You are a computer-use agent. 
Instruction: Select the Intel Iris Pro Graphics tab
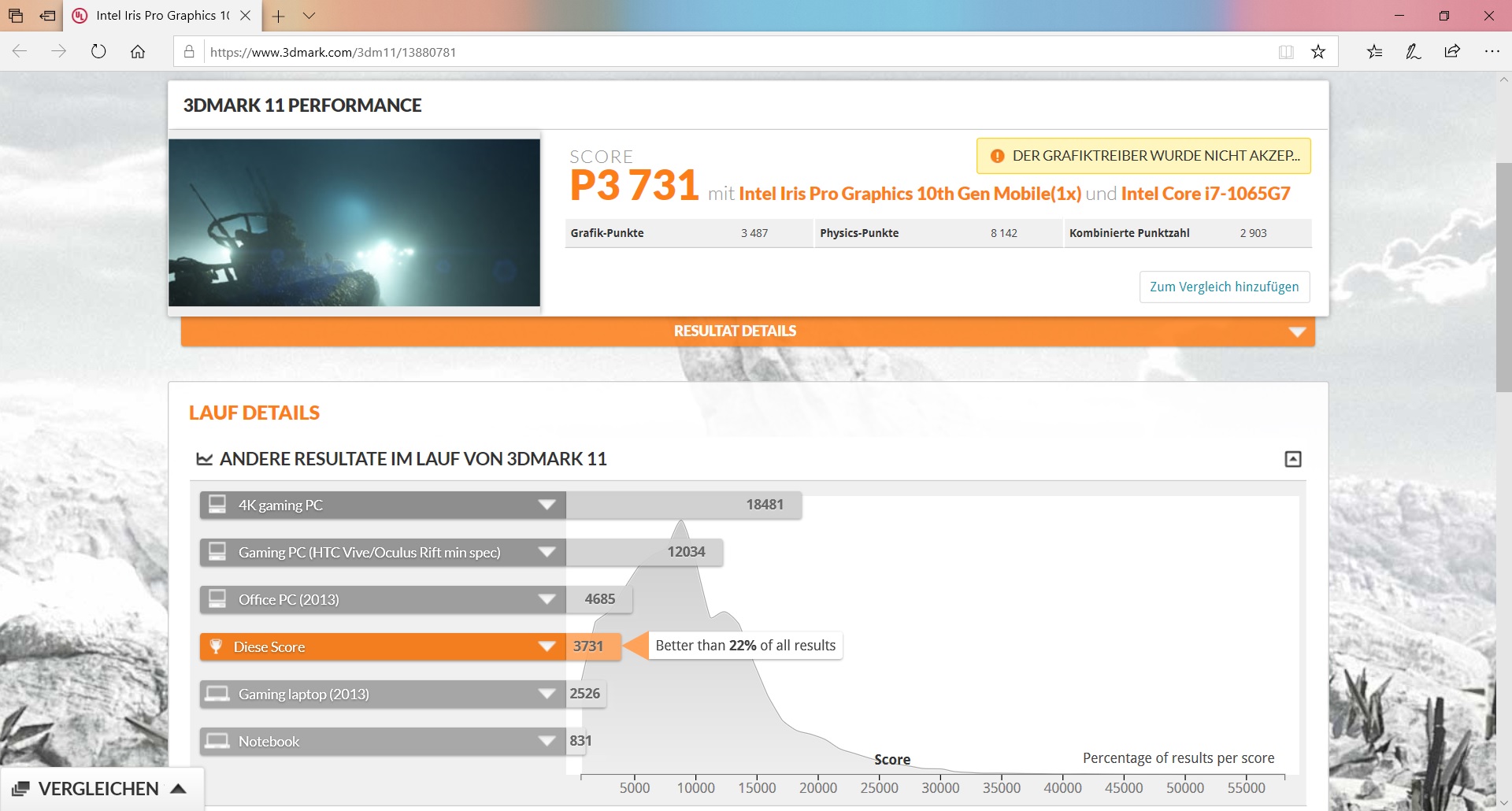point(162,16)
